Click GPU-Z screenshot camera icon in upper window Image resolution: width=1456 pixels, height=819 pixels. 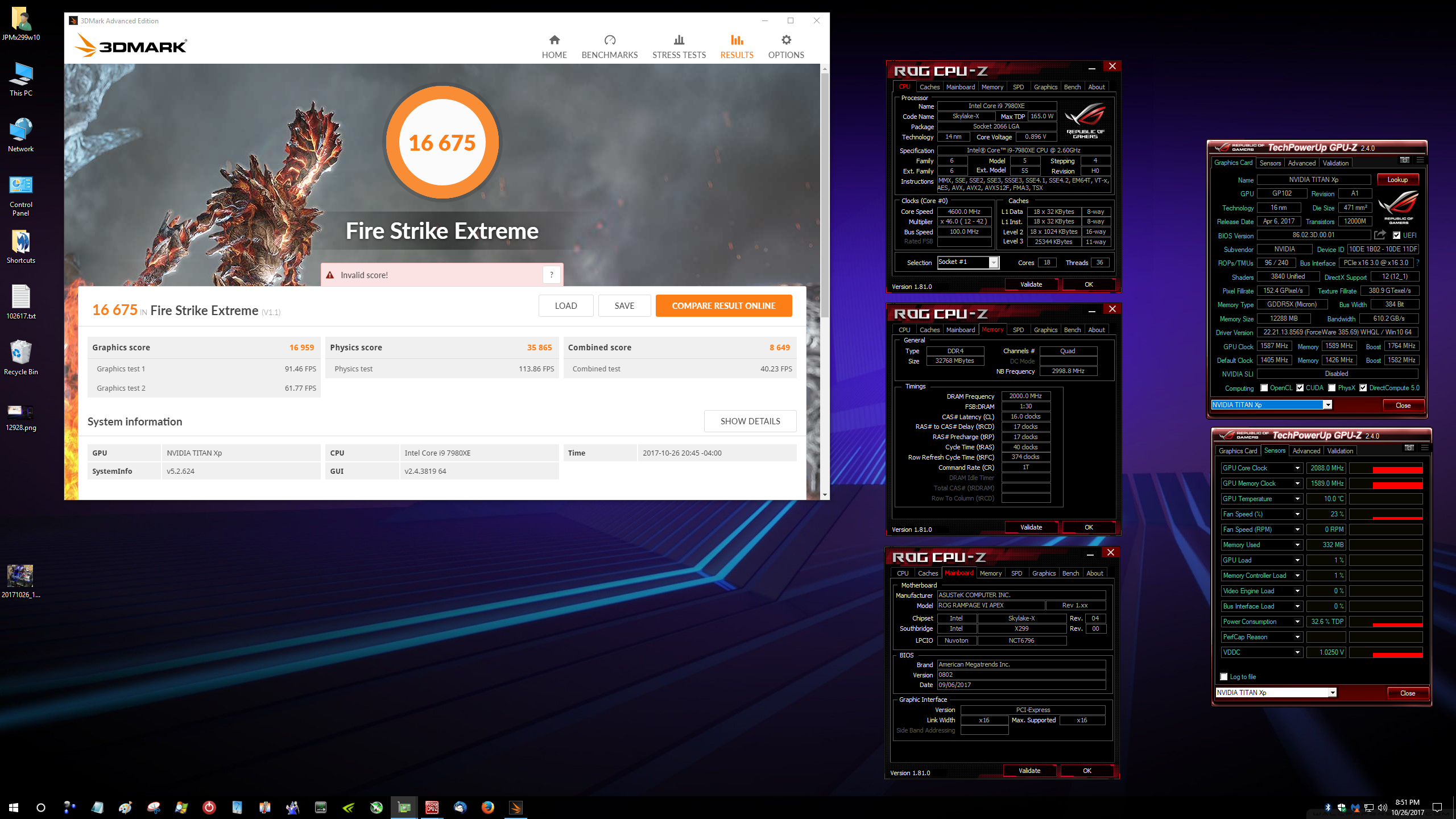coord(1404,160)
